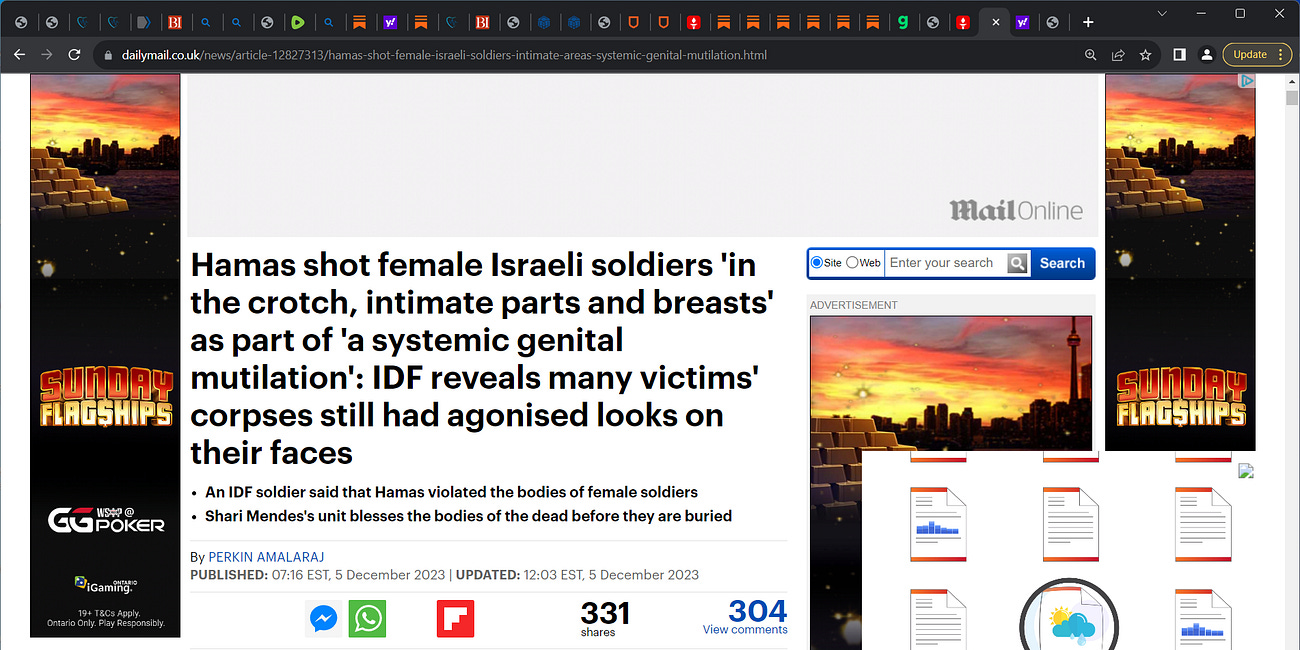Open the Flipboard share option

pyautogui.click(x=455, y=618)
